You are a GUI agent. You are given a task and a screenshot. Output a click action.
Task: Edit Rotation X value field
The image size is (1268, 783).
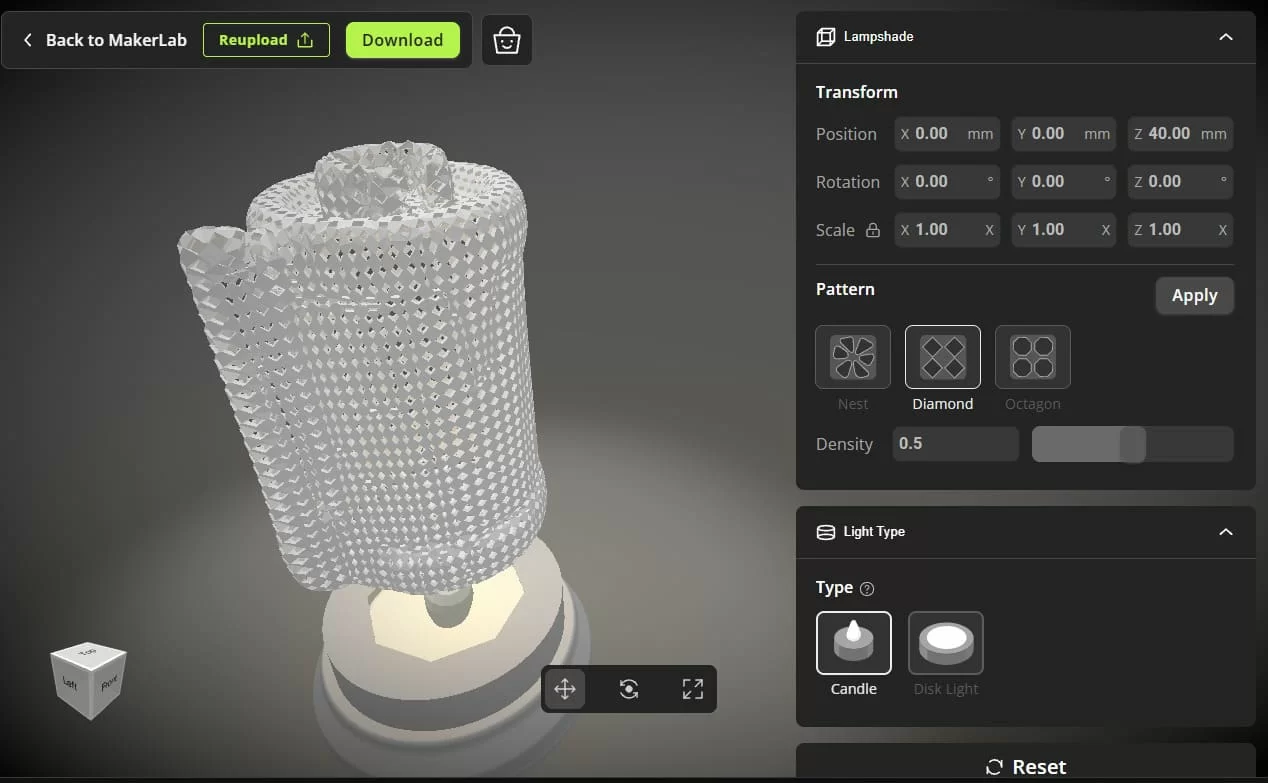click(x=947, y=182)
